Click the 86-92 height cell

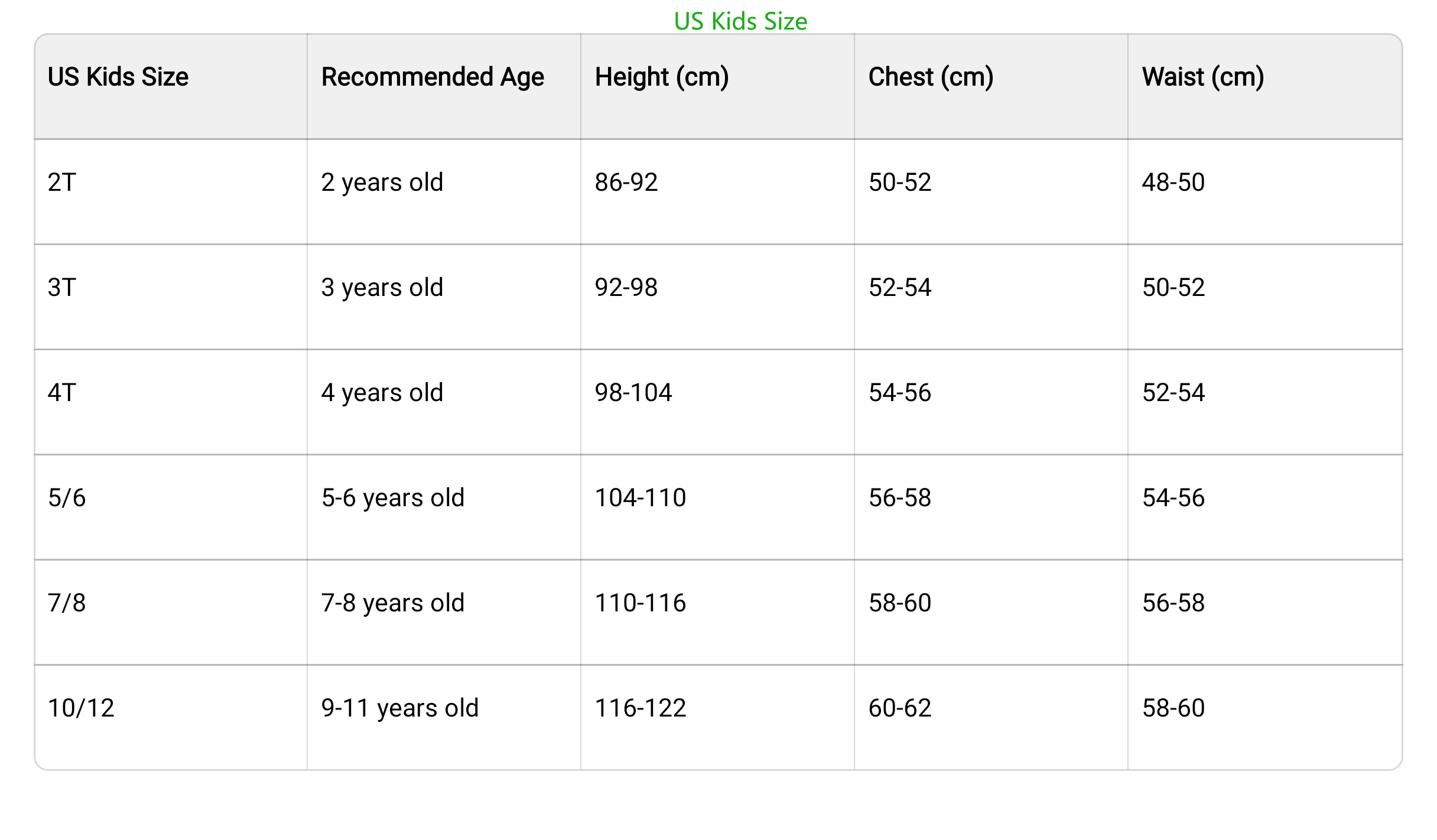717,192
